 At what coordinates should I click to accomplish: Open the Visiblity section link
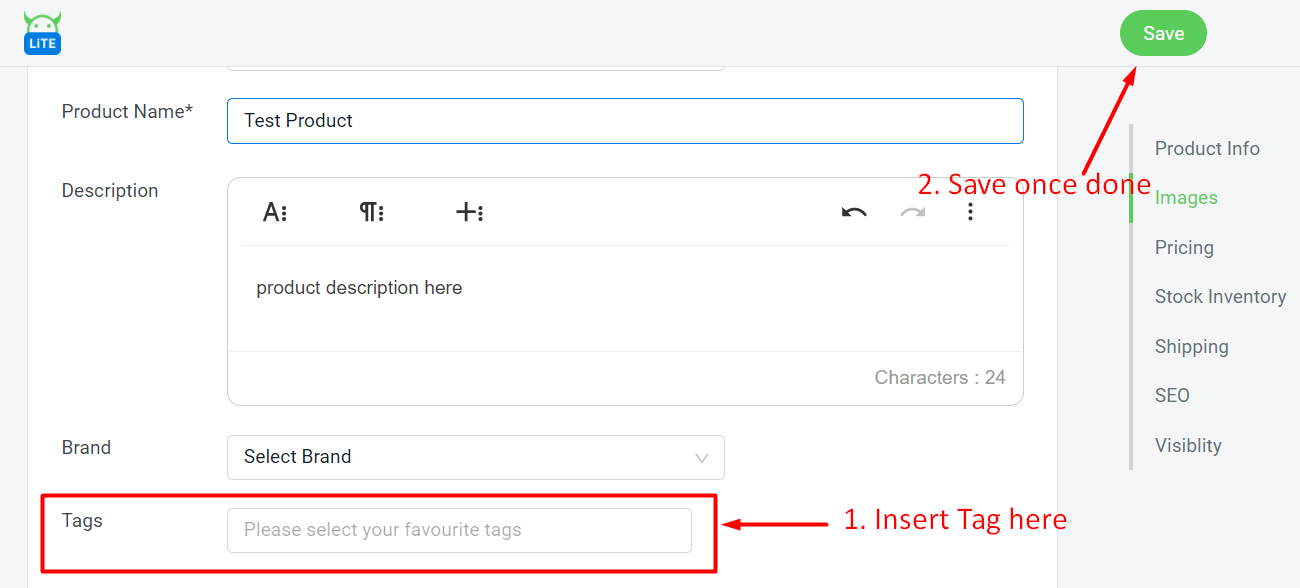point(1188,446)
